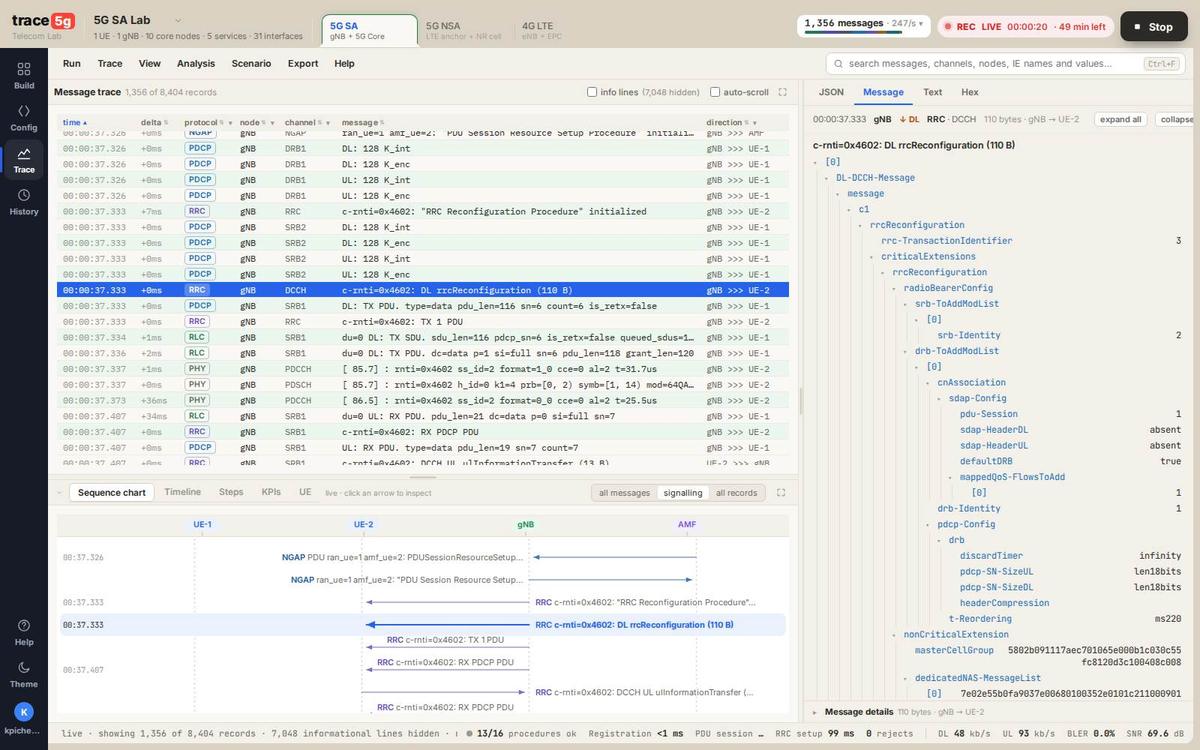The height and width of the screenshot is (750, 1200).
Task: Expand the Message details section
Action: [x=860, y=712]
